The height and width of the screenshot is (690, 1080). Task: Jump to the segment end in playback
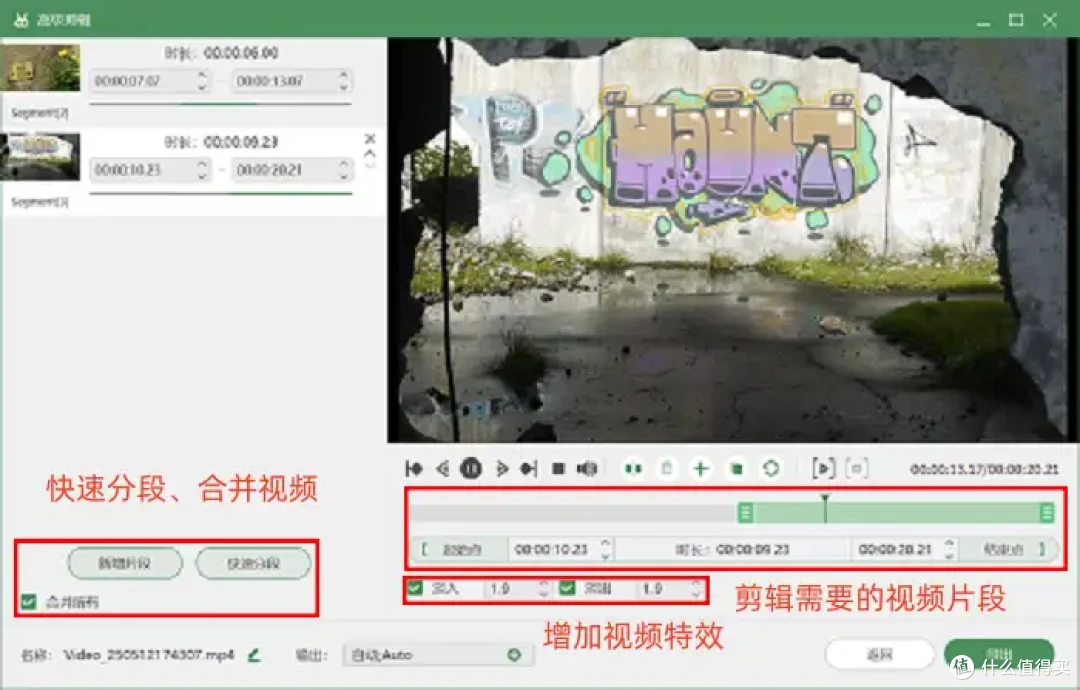pyautogui.click(x=528, y=469)
